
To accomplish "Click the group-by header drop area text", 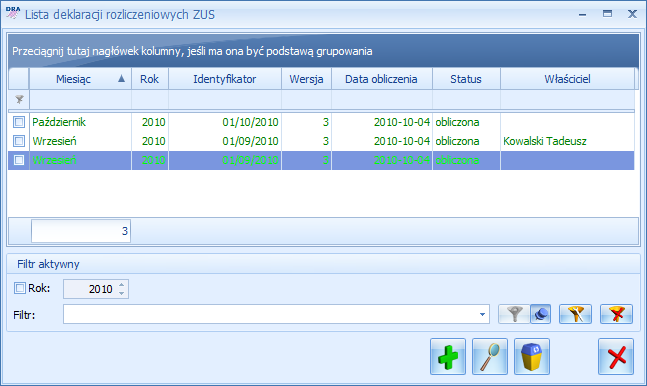I will tap(192, 51).
